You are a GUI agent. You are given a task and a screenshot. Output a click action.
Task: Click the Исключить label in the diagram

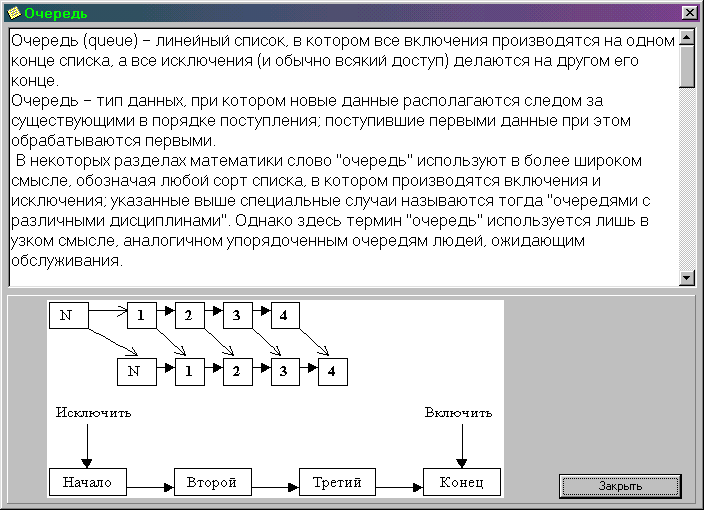pyautogui.click(x=94, y=413)
